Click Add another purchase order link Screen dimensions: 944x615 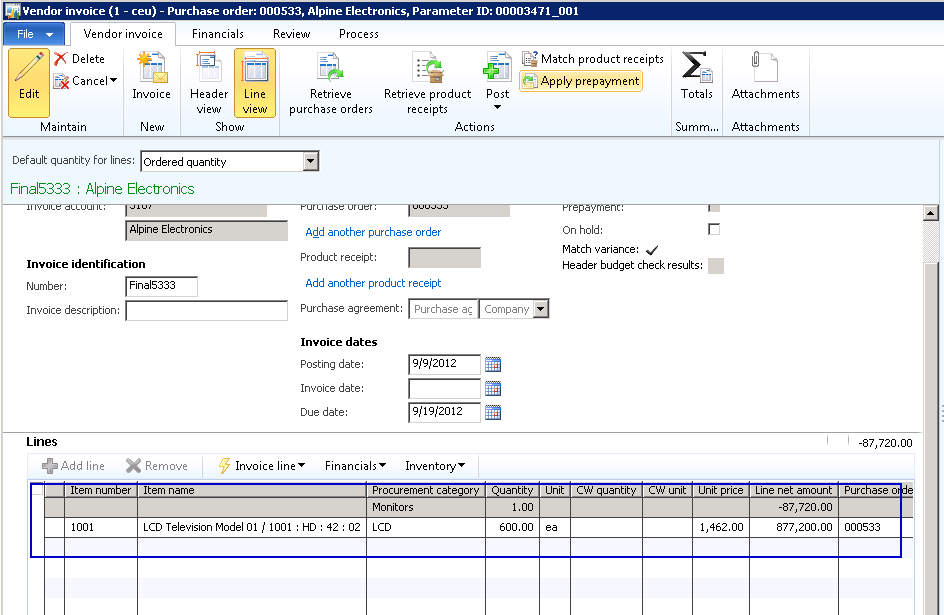[x=373, y=232]
